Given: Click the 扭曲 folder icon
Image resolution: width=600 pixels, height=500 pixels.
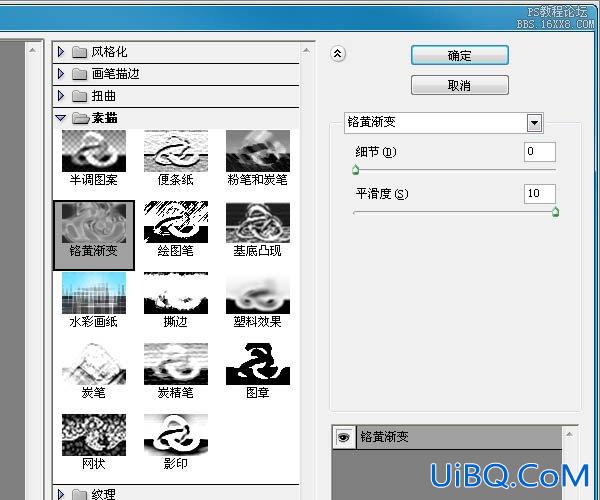Looking at the screenshot, I should coord(79,96).
